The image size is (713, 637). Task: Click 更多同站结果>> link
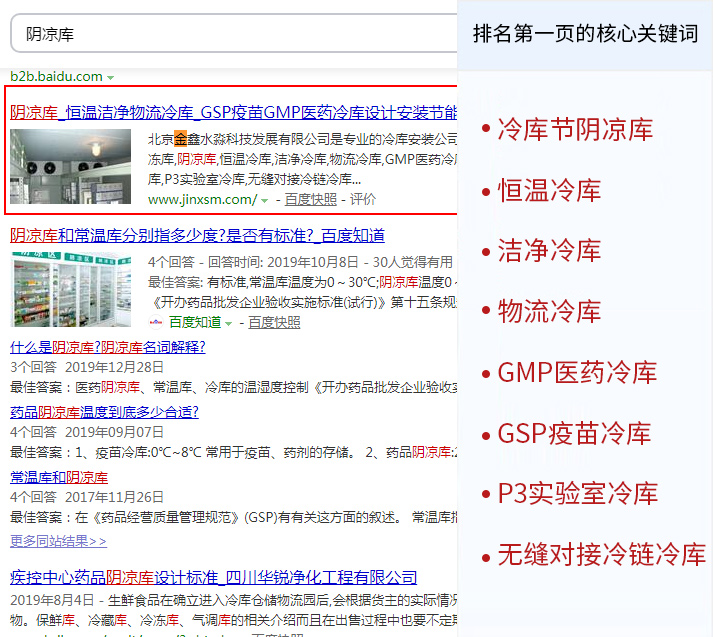[58, 541]
